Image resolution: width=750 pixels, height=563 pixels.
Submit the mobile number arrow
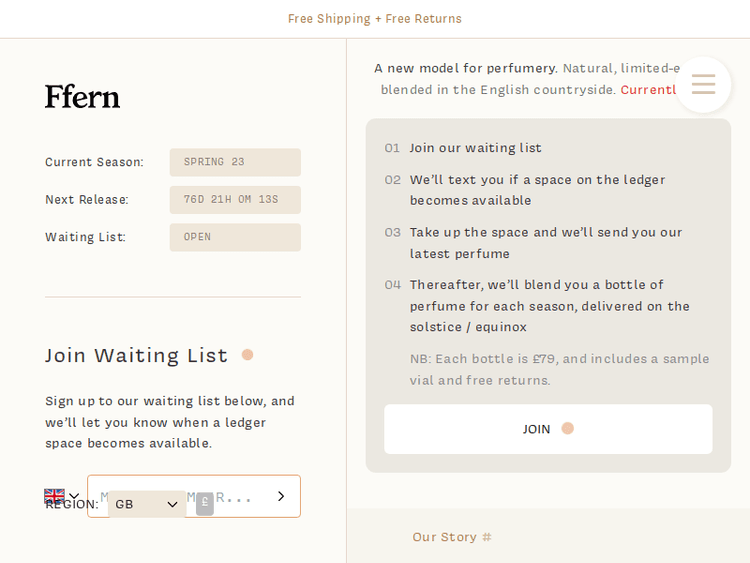281,496
